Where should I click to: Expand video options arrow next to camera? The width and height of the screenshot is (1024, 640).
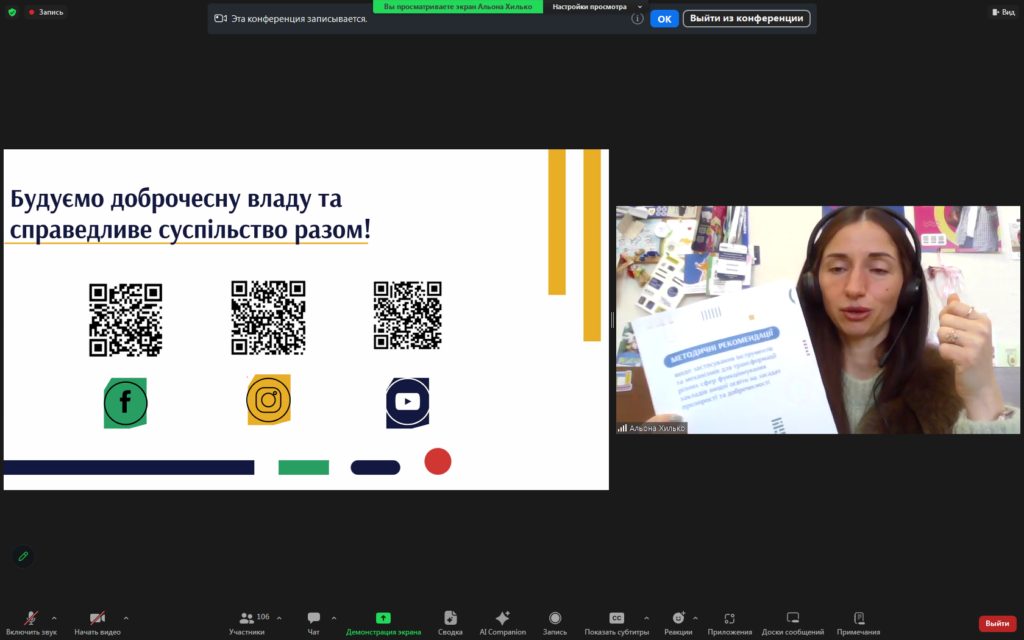(x=126, y=618)
